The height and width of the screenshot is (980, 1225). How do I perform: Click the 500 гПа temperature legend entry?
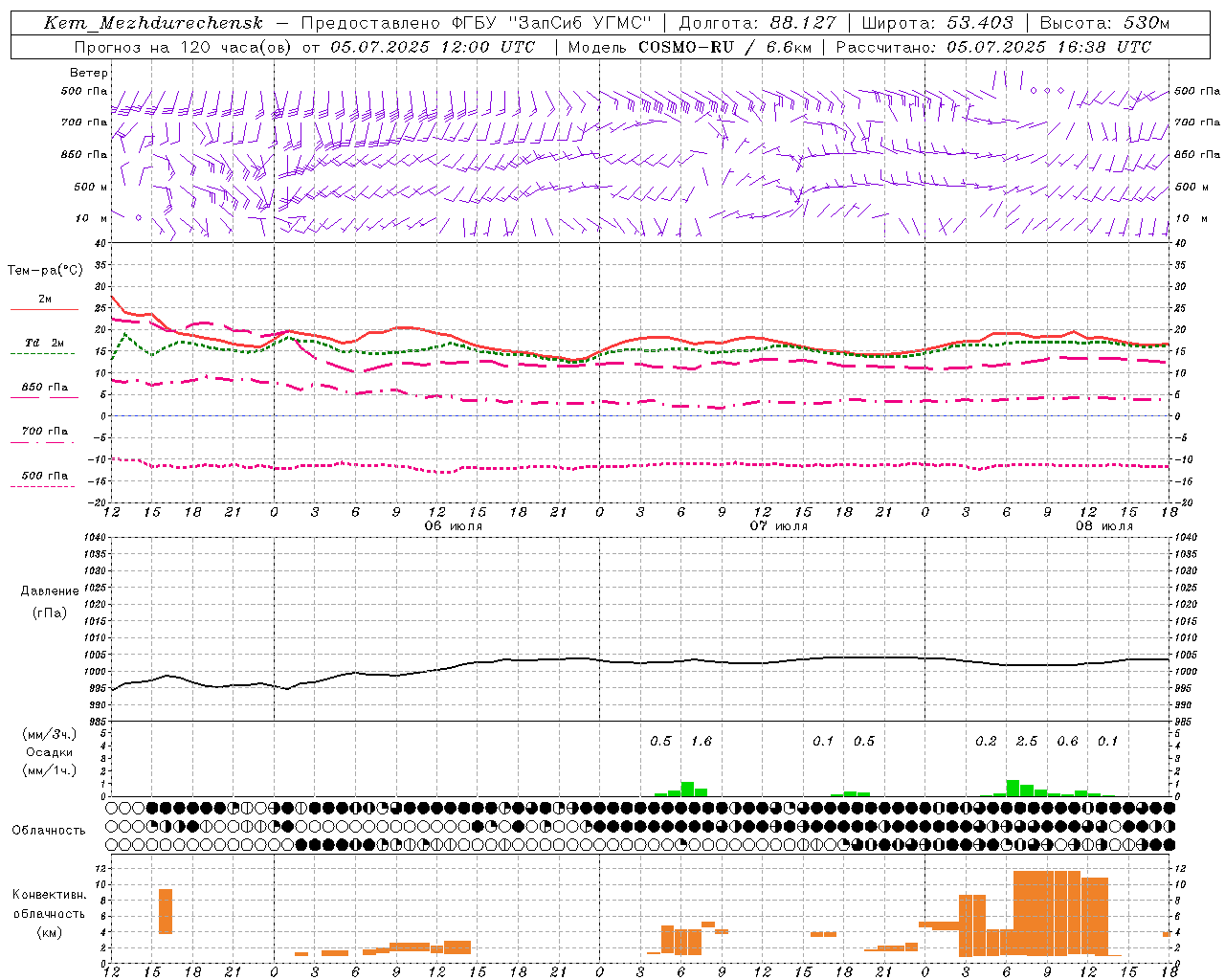(44, 476)
